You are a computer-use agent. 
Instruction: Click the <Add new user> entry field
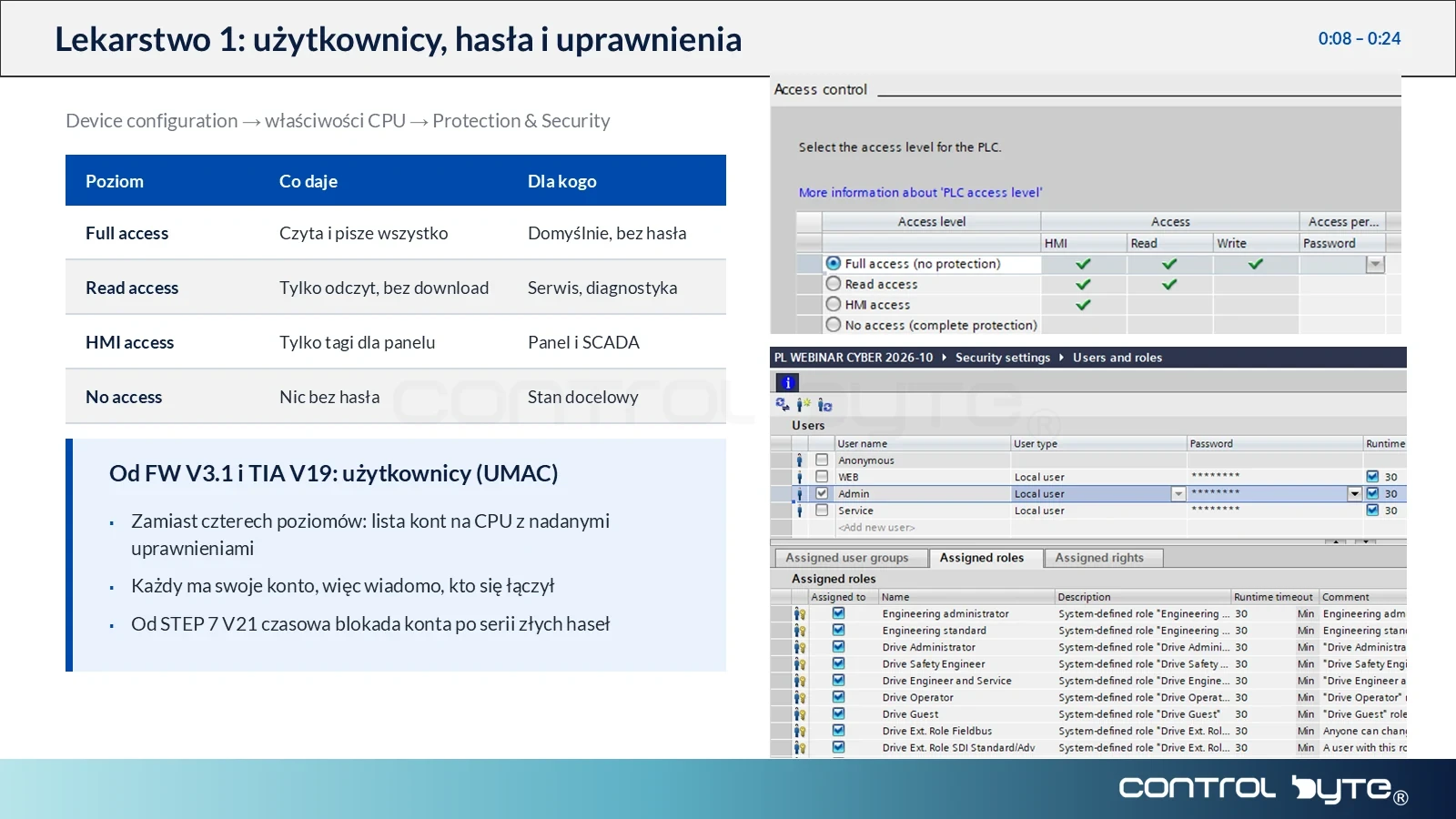coord(877,528)
